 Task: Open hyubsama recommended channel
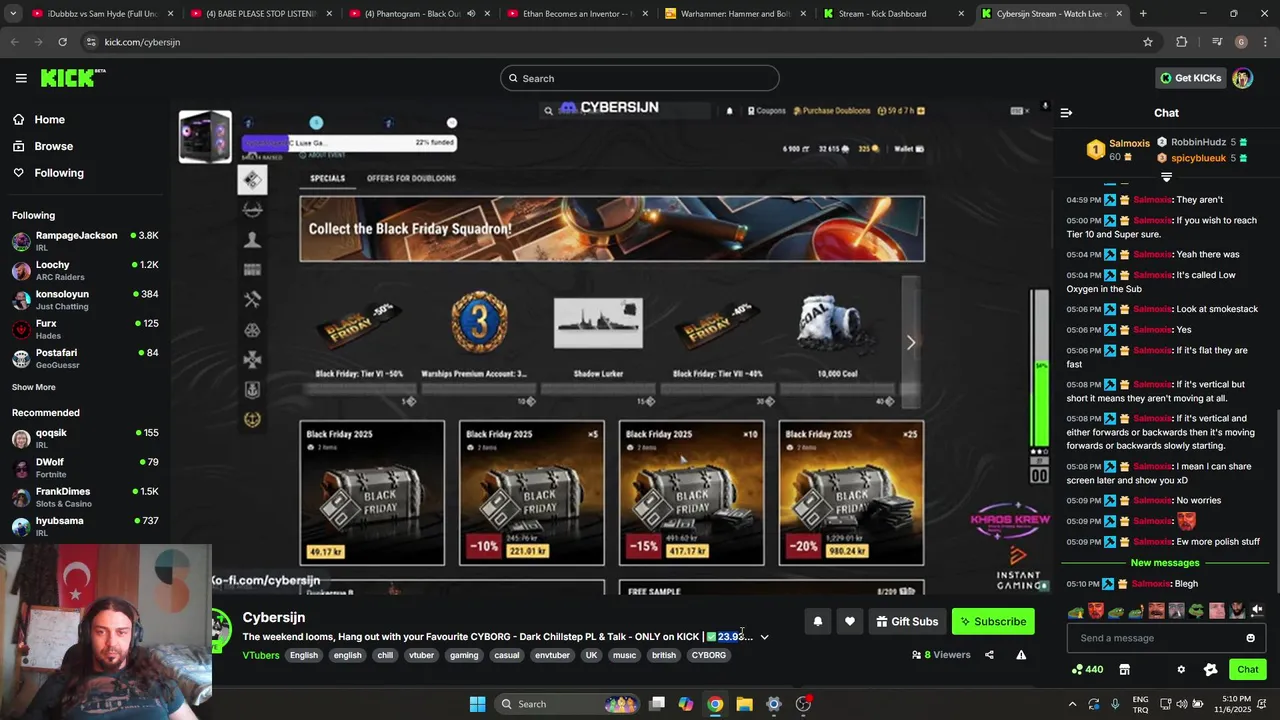[x=85, y=526]
